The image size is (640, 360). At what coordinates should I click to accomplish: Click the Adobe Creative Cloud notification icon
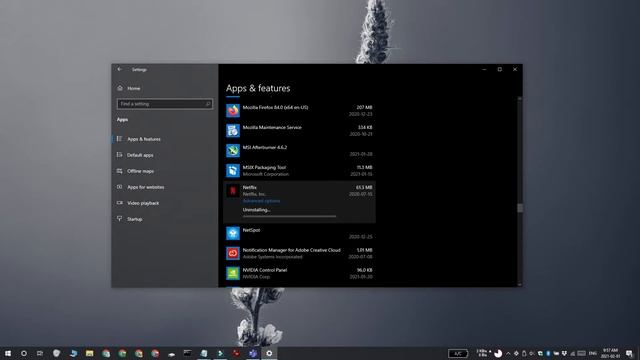[x=233, y=253]
